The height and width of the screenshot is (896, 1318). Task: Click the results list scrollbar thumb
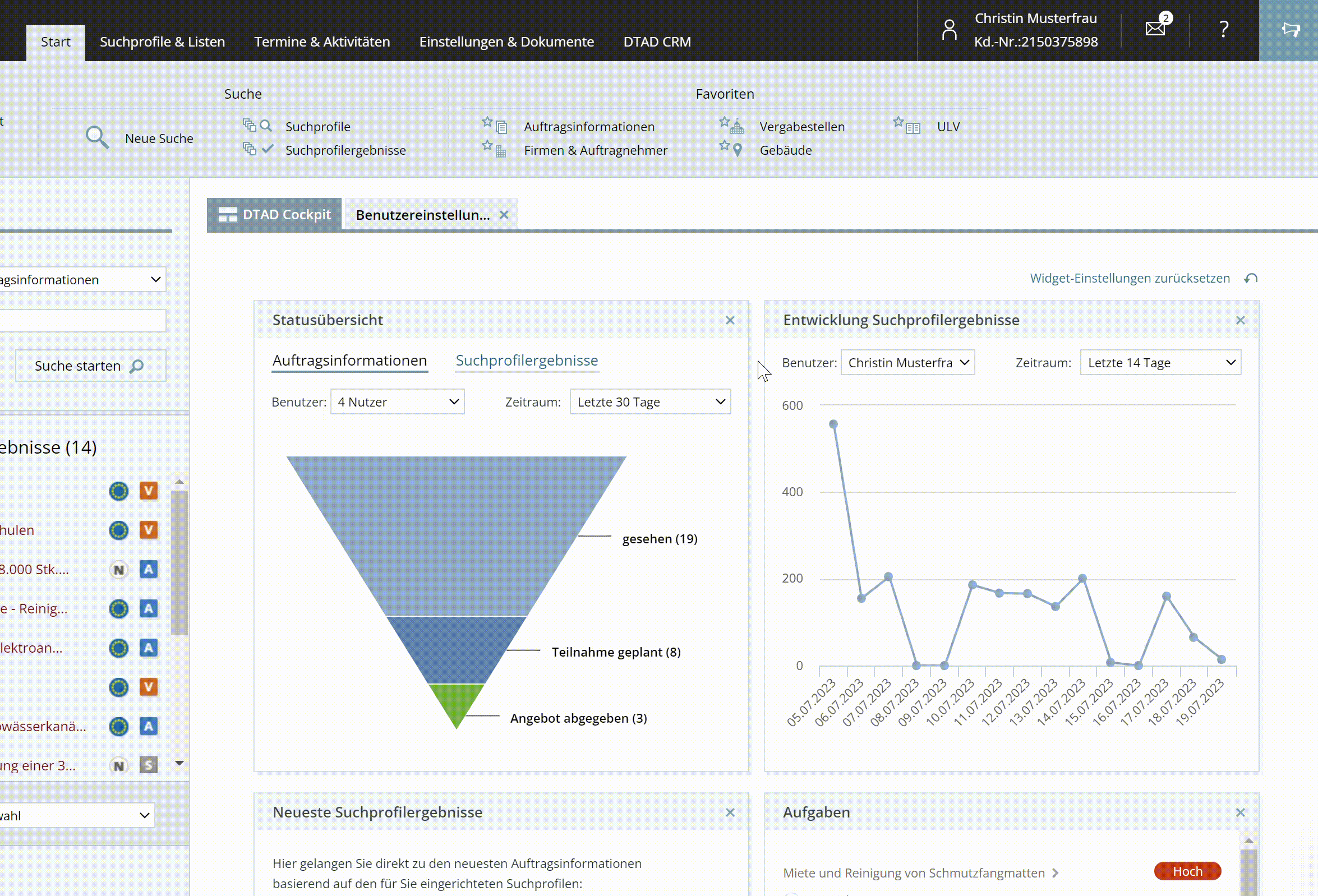[179, 561]
